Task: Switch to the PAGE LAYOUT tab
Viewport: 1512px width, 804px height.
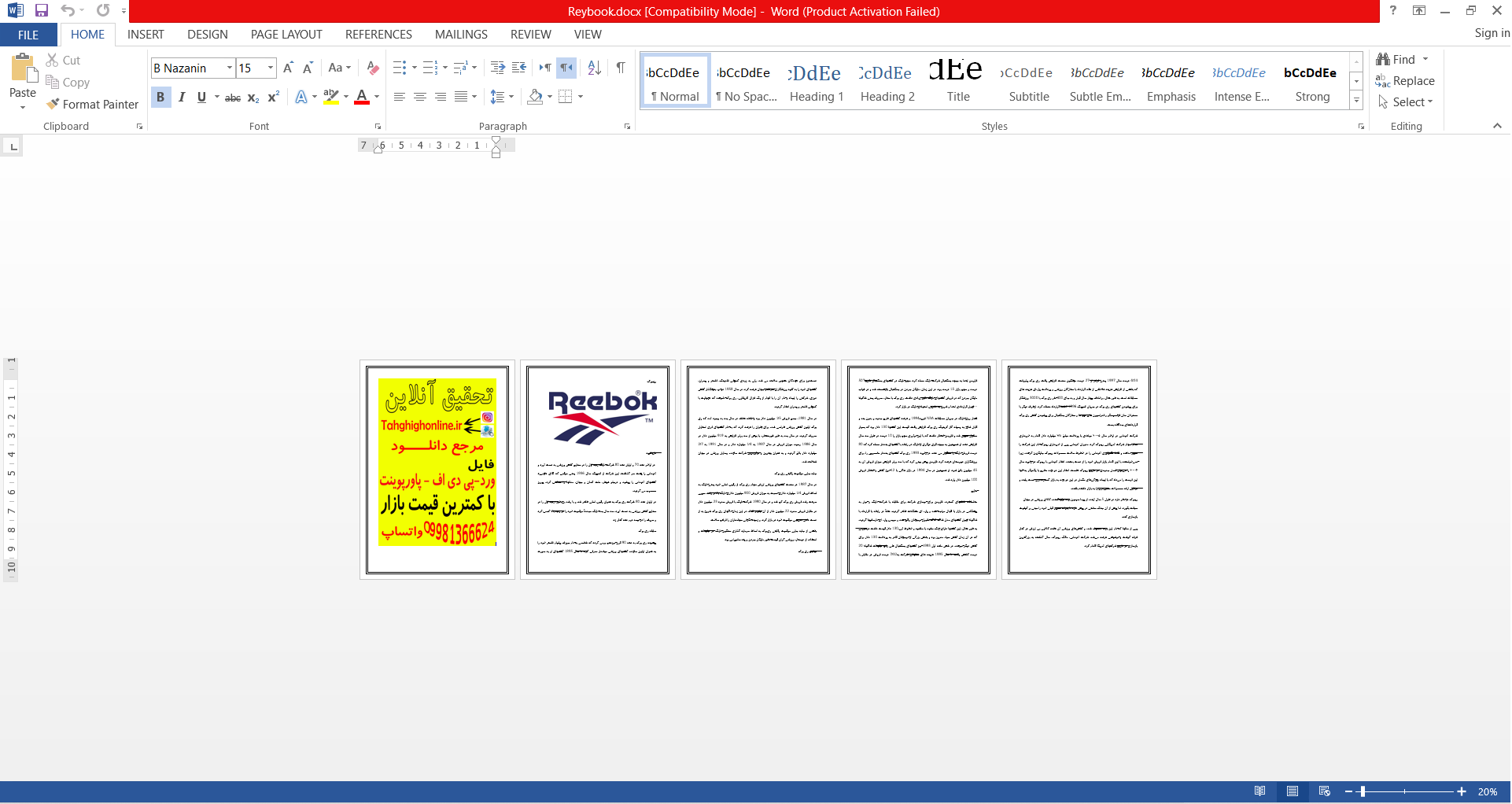Action: (286, 35)
